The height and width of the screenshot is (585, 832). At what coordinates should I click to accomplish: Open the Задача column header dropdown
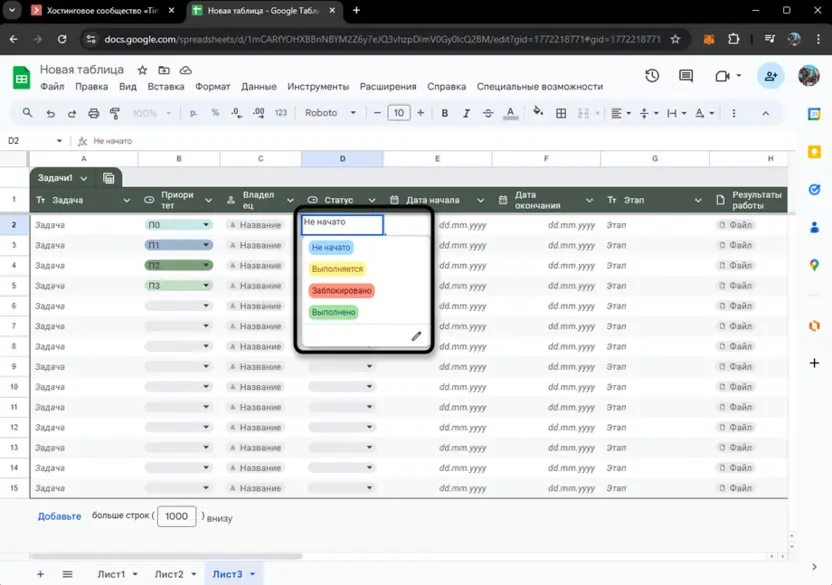(126, 200)
